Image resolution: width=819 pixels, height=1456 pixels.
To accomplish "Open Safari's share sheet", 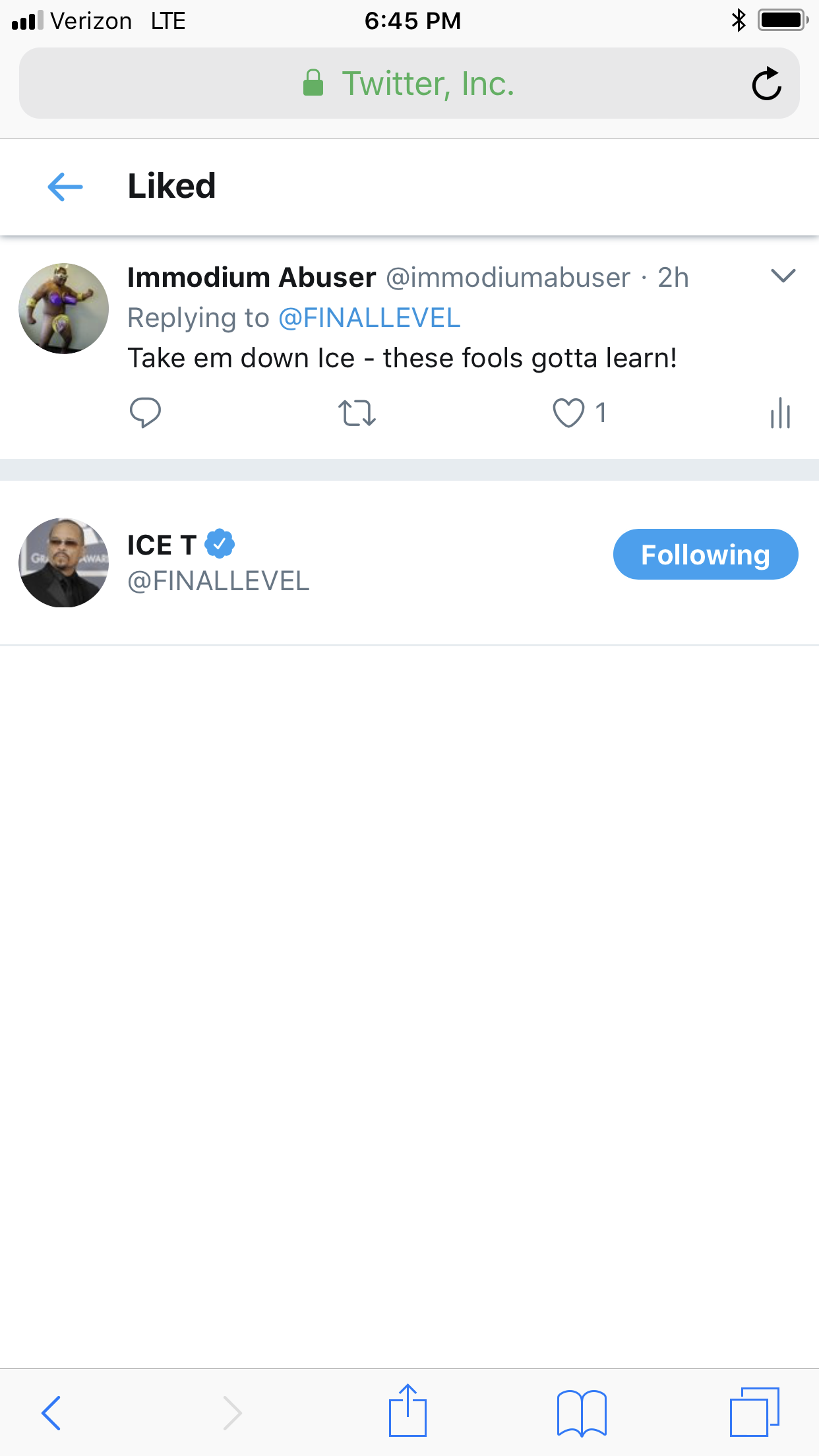I will tap(408, 1411).
